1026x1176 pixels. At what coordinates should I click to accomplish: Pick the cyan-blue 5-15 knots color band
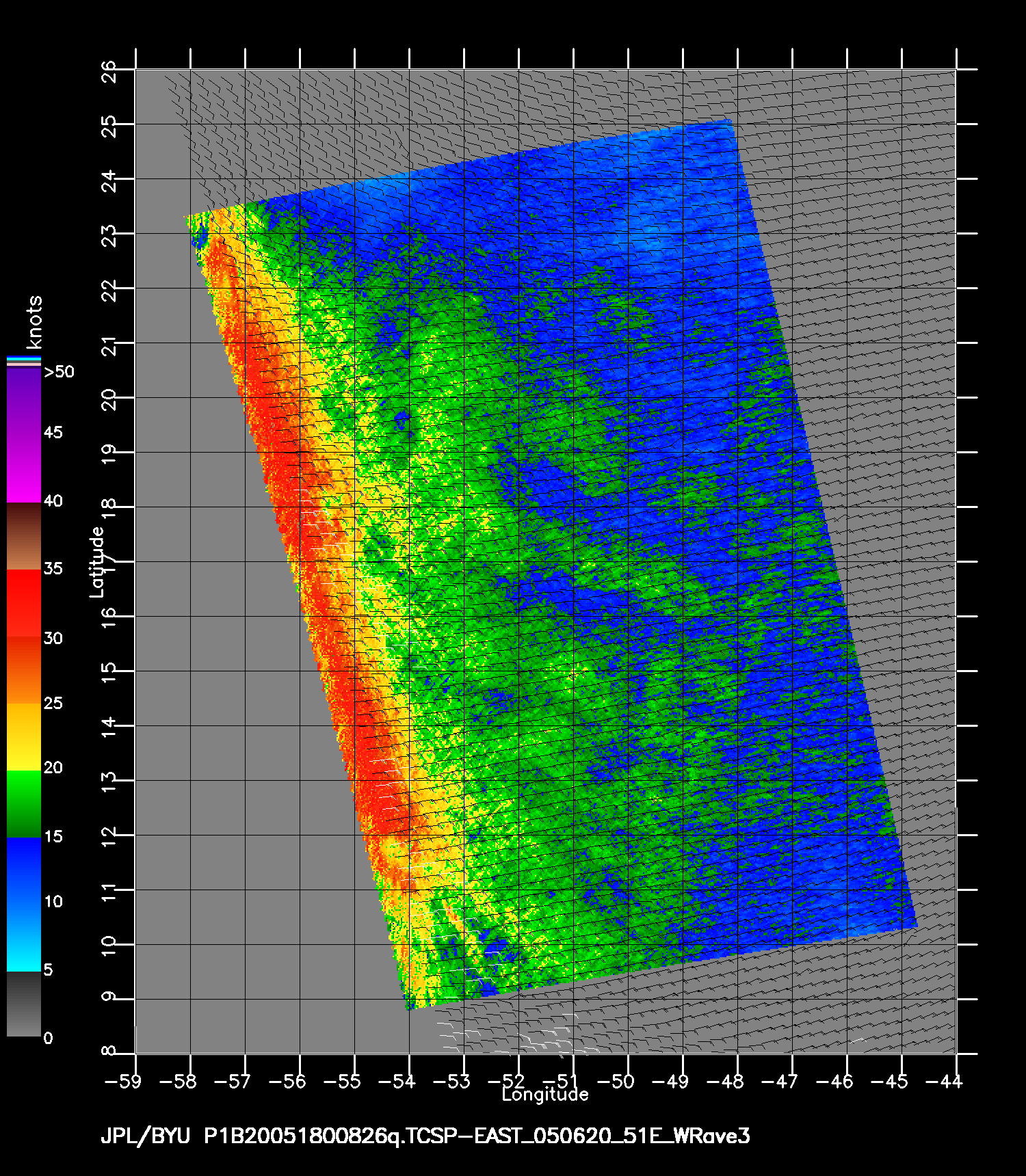click(x=24, y=905)
